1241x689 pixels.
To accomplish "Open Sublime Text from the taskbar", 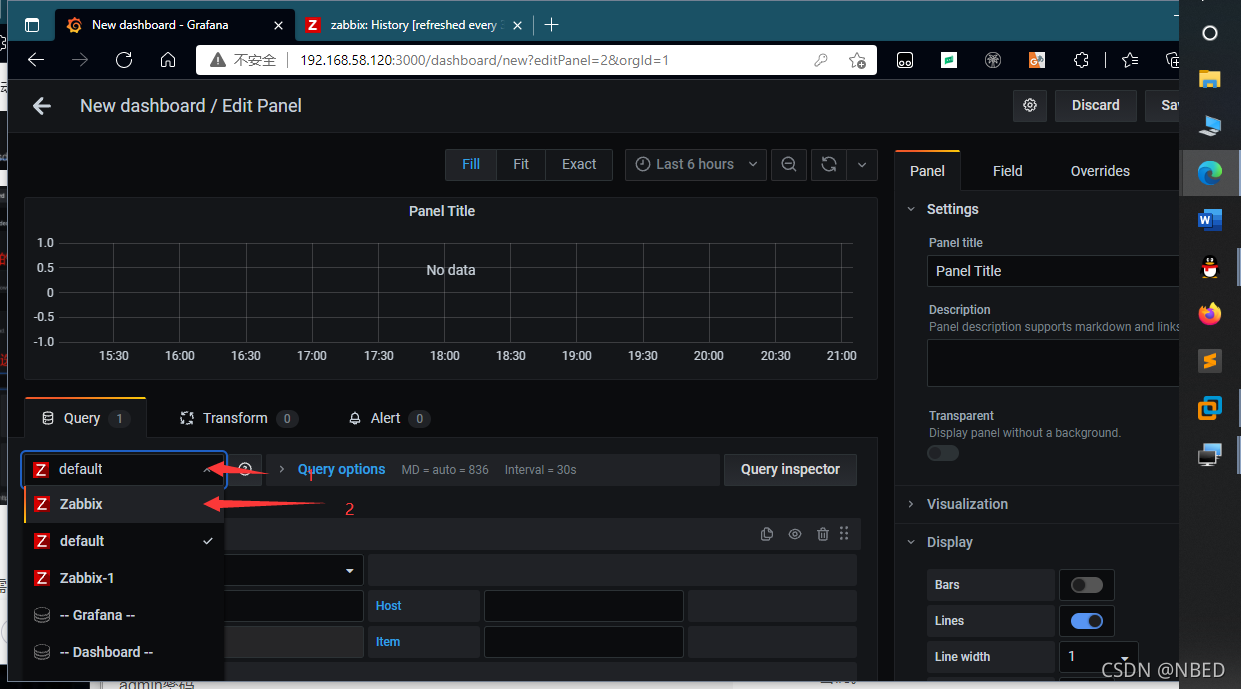I will tap(1210, 361).
